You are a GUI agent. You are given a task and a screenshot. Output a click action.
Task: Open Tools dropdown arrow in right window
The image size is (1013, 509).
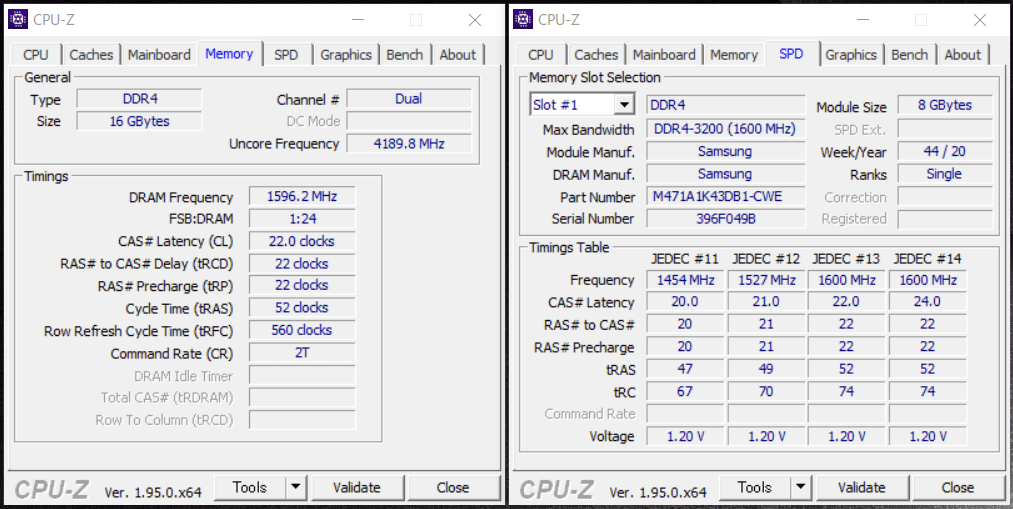tap(801, 488)
